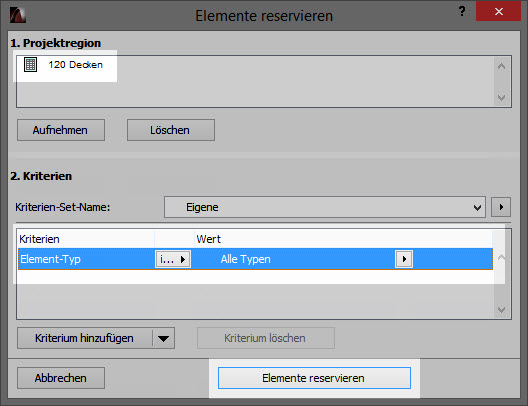Screen dimensions: 528x406
Task: Open the value arrow beside Alle Typen
Action: tap(404, 259)
